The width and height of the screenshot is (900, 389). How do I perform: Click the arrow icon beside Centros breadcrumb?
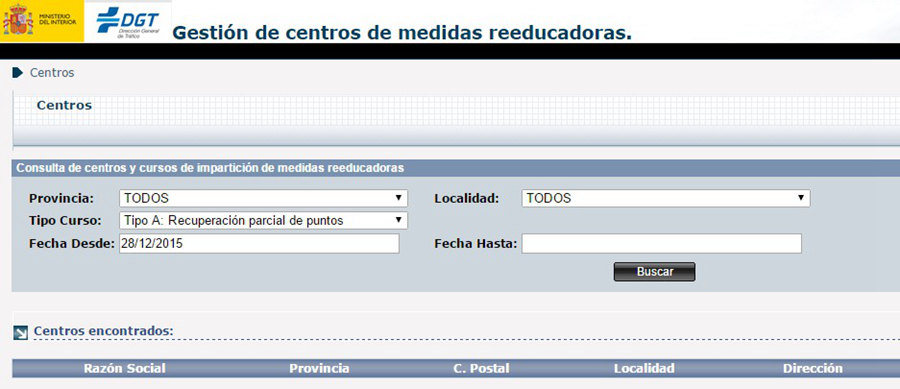(x=18, y=73)
